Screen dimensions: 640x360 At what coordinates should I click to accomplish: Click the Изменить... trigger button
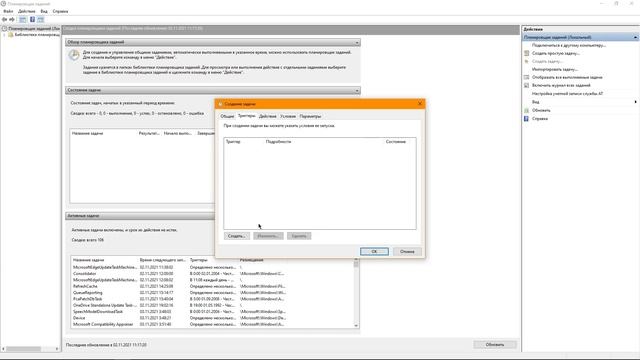[x=268, y=236]
